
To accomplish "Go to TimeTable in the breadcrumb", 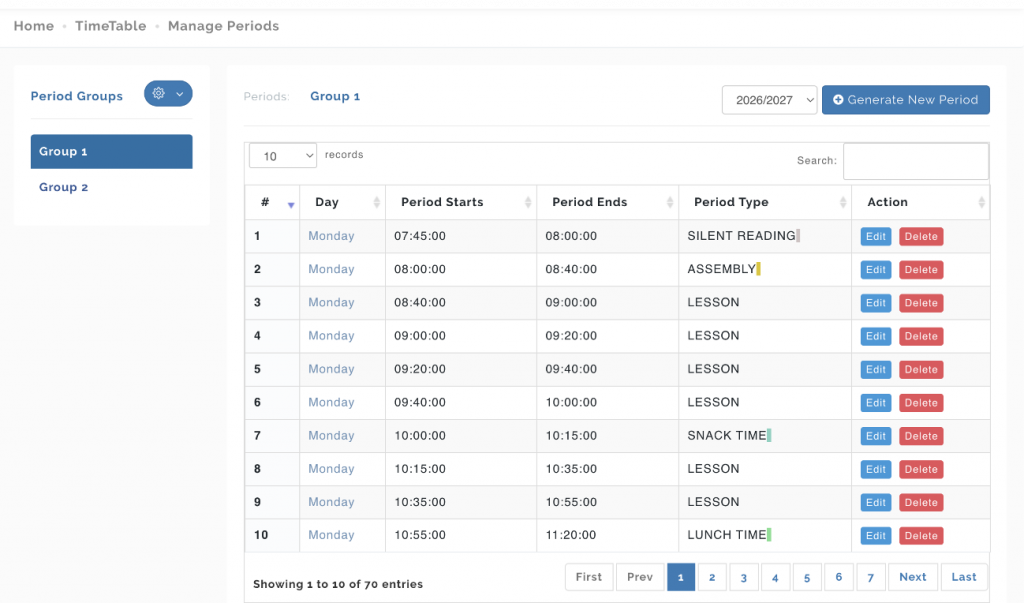I will [110, 26].
